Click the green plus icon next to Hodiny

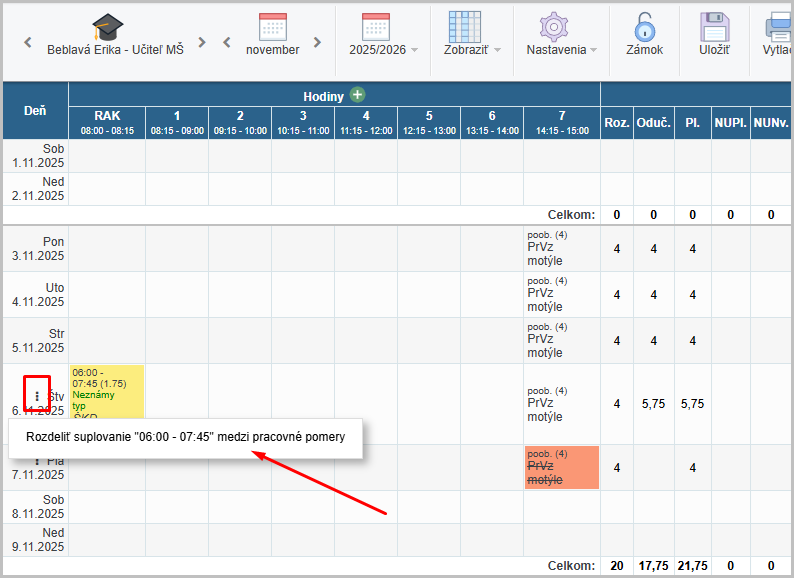click(x=357, y=95)
